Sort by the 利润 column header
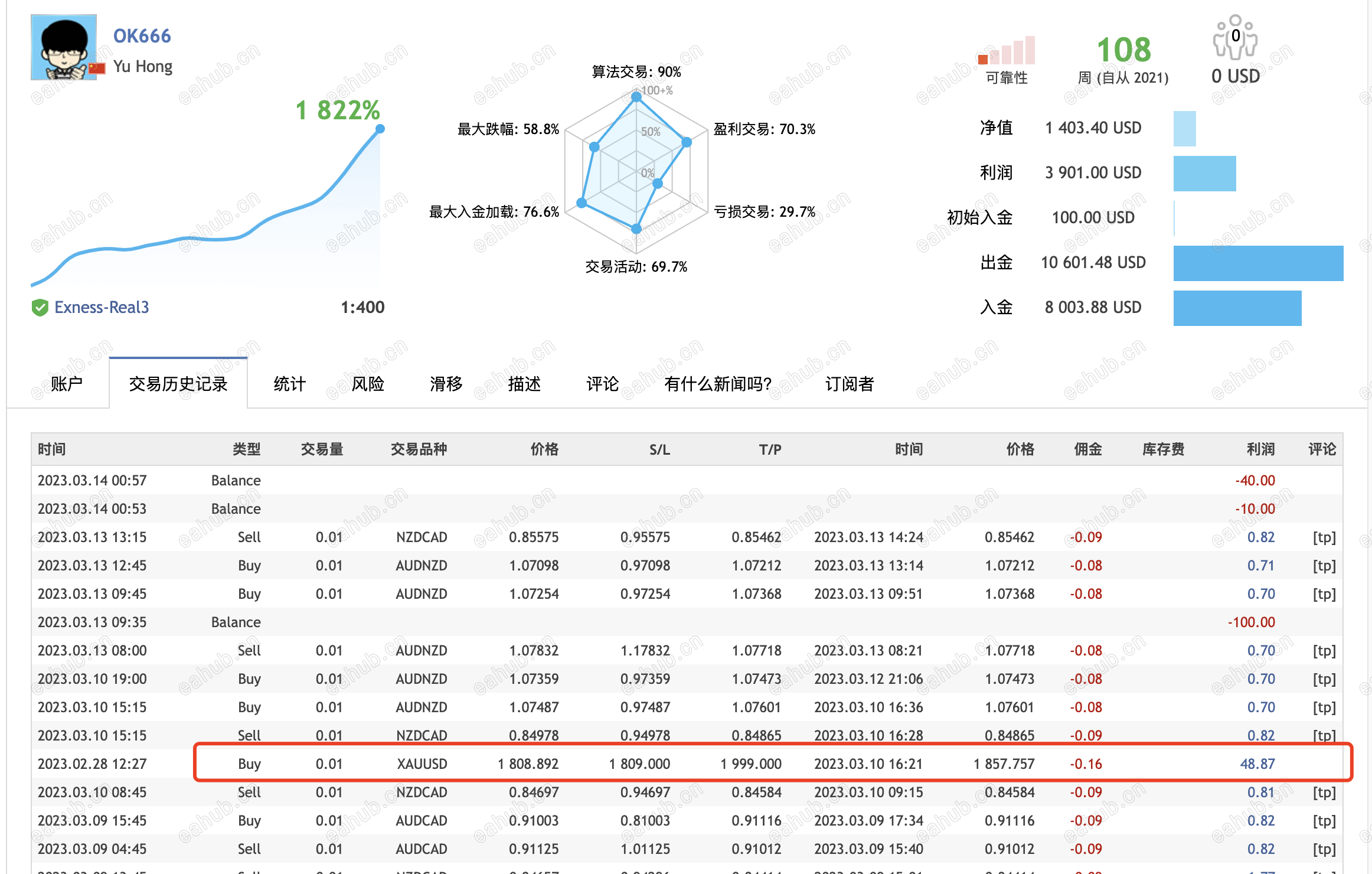The width and height of the screenshot is (1372, 874). pos(1260,449)
